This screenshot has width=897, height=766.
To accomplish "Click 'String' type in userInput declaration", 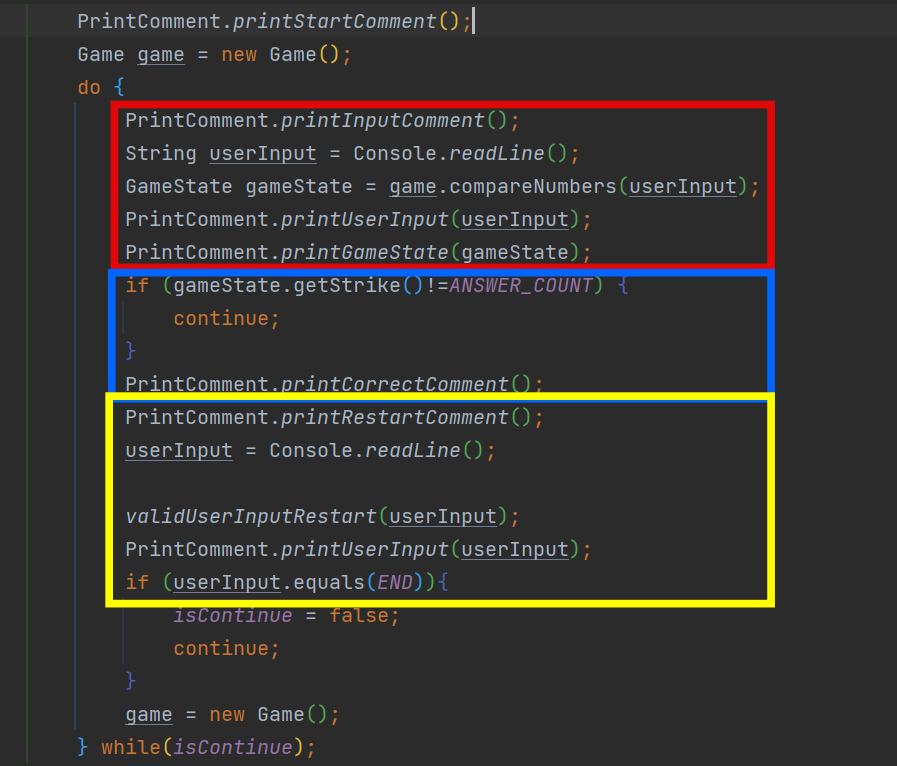I will 161,154.
